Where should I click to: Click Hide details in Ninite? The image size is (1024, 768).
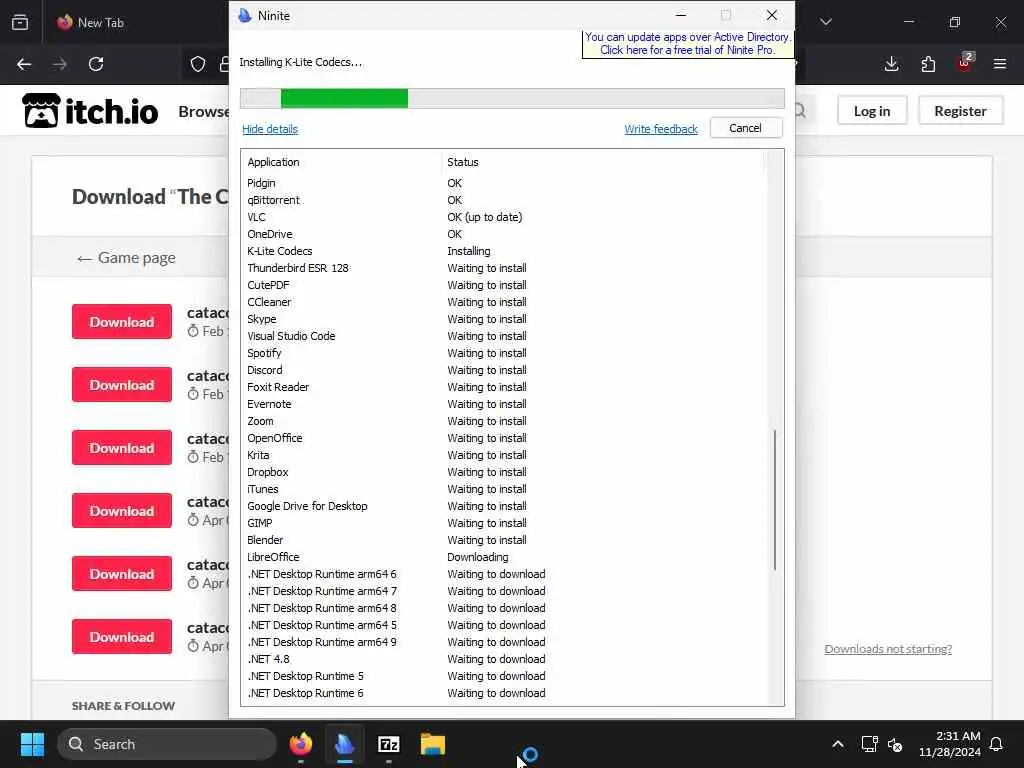tap(270, 129)
